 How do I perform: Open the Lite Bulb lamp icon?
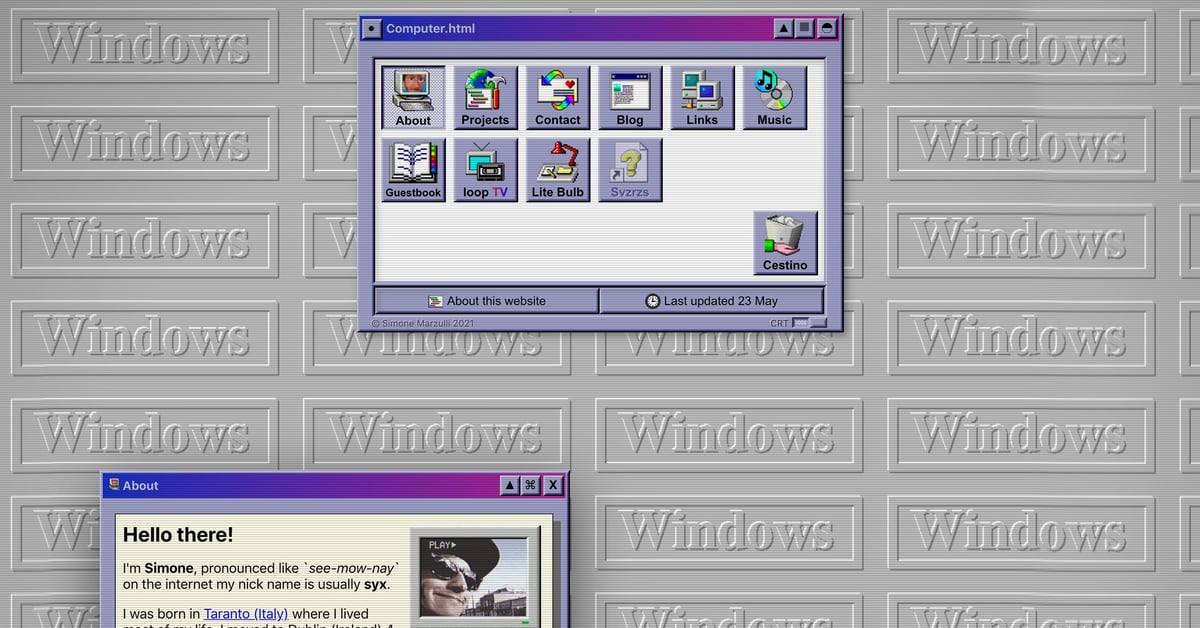(557, 170)
